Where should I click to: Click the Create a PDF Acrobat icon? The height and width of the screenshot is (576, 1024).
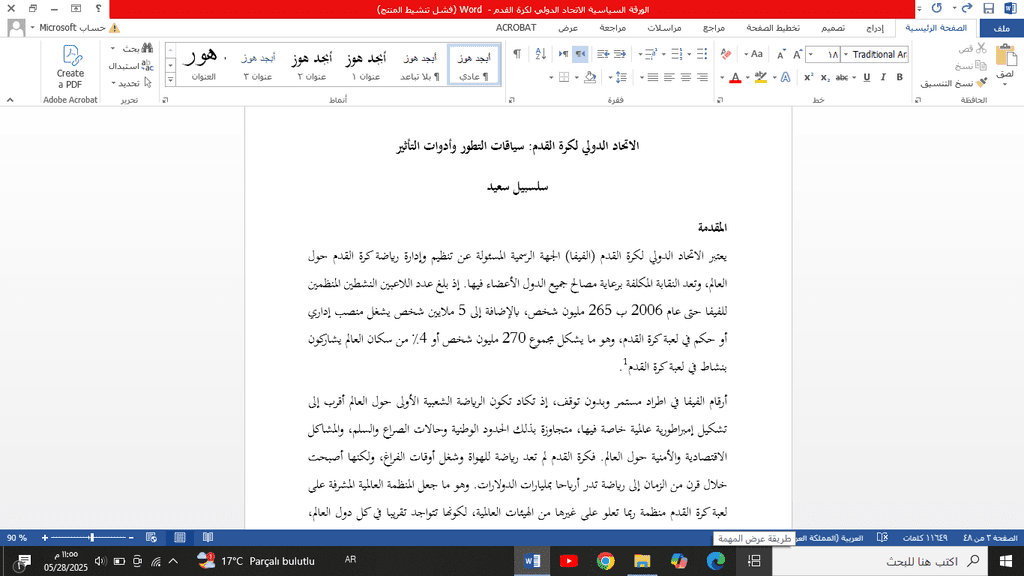71,67
